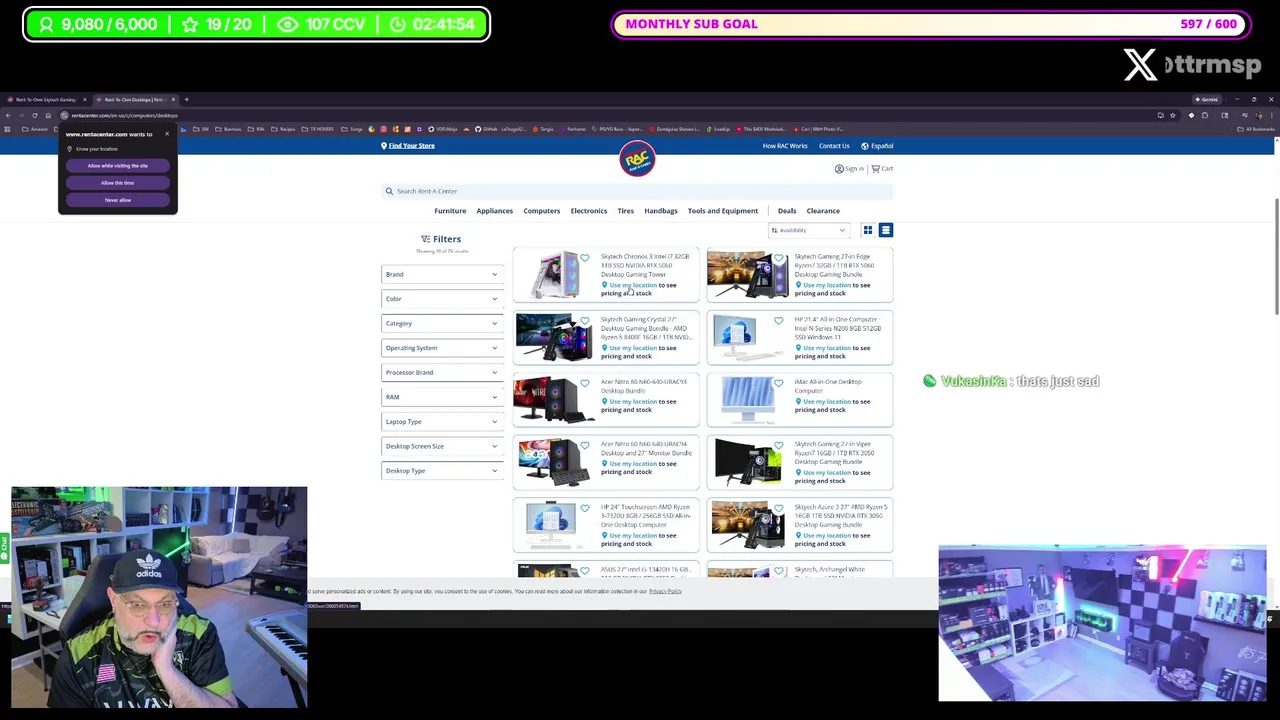Open the Computers menu

click(541, 211)
